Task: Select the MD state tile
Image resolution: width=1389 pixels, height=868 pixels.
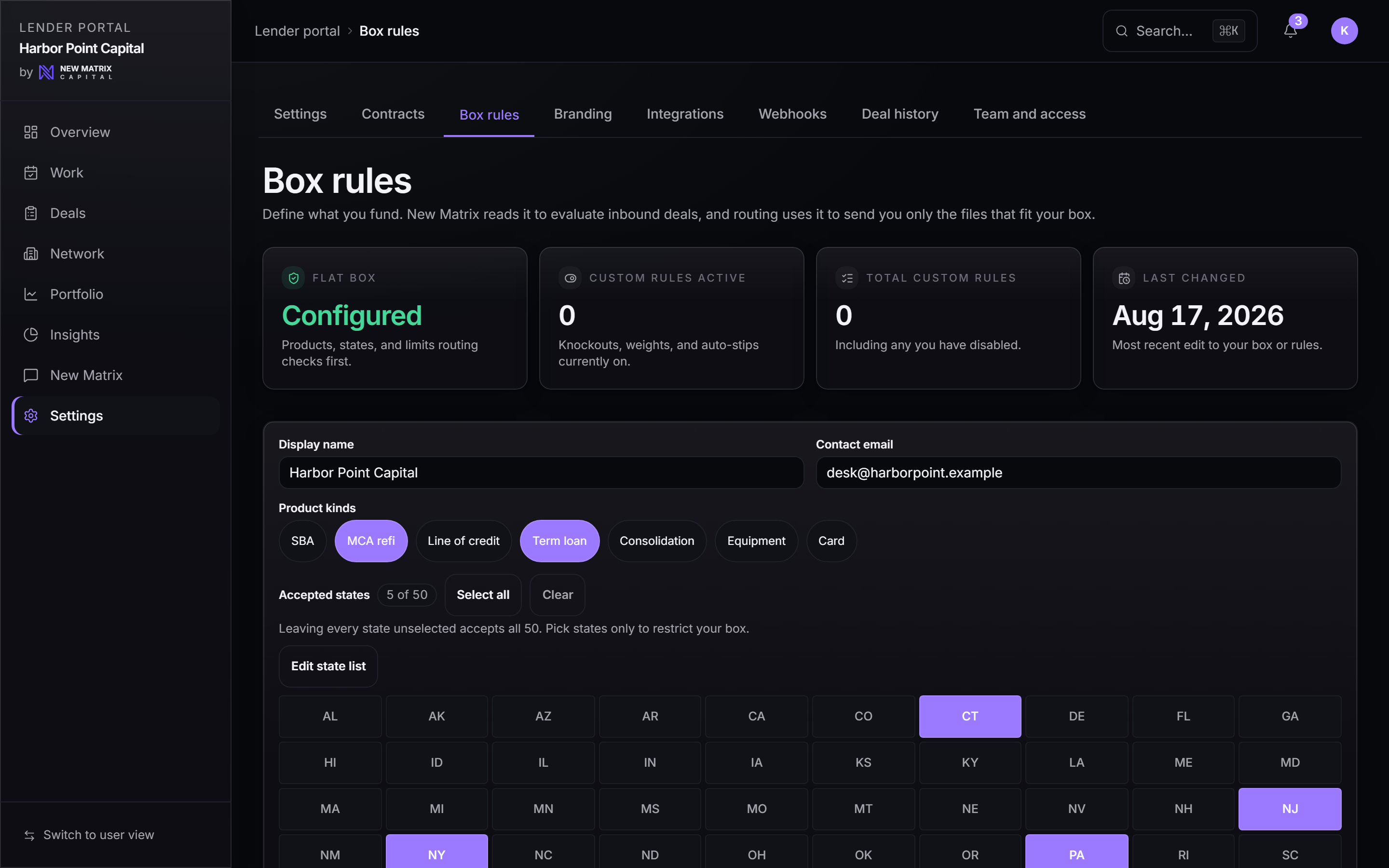Action: (x=1290, y=762)
